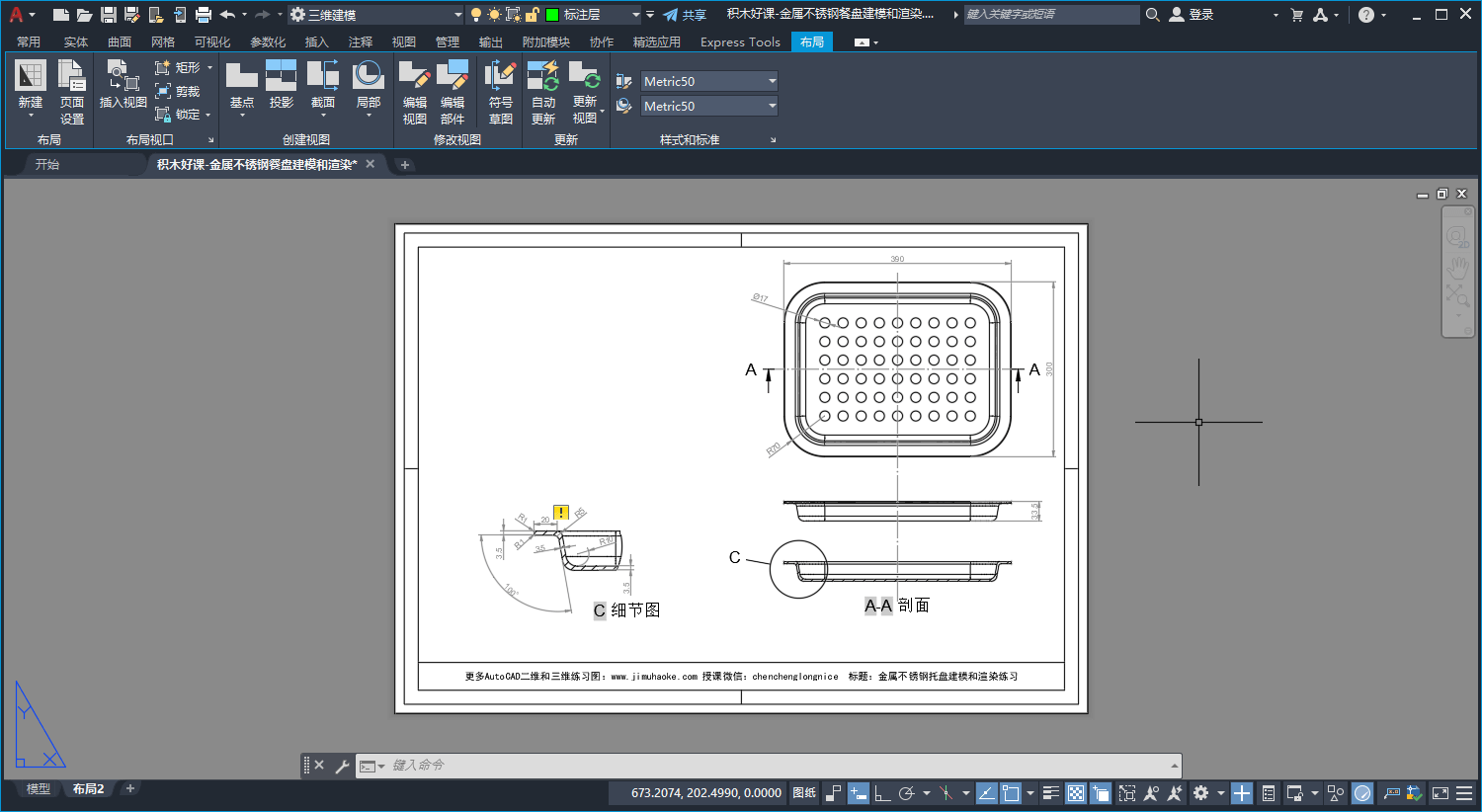
Task: Select Base view (基点) tool
Action: pyautogui.click(x=241, y=77)
